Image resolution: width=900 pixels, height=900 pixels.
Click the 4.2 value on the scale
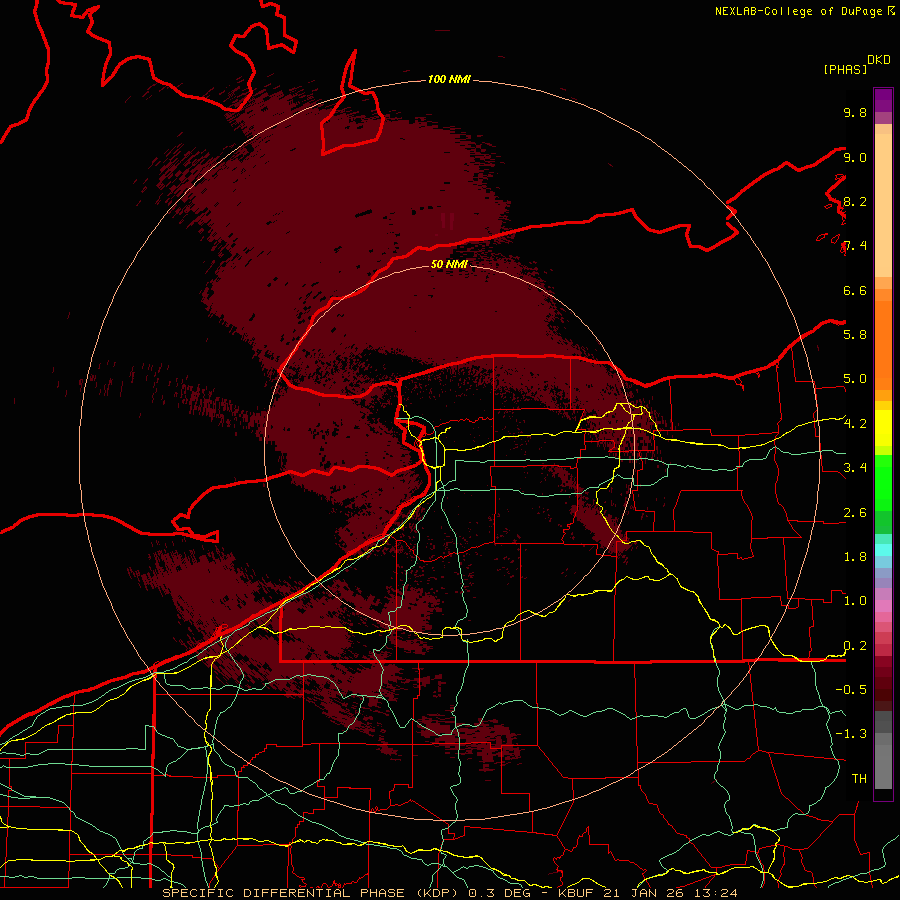tap(855, 424)
